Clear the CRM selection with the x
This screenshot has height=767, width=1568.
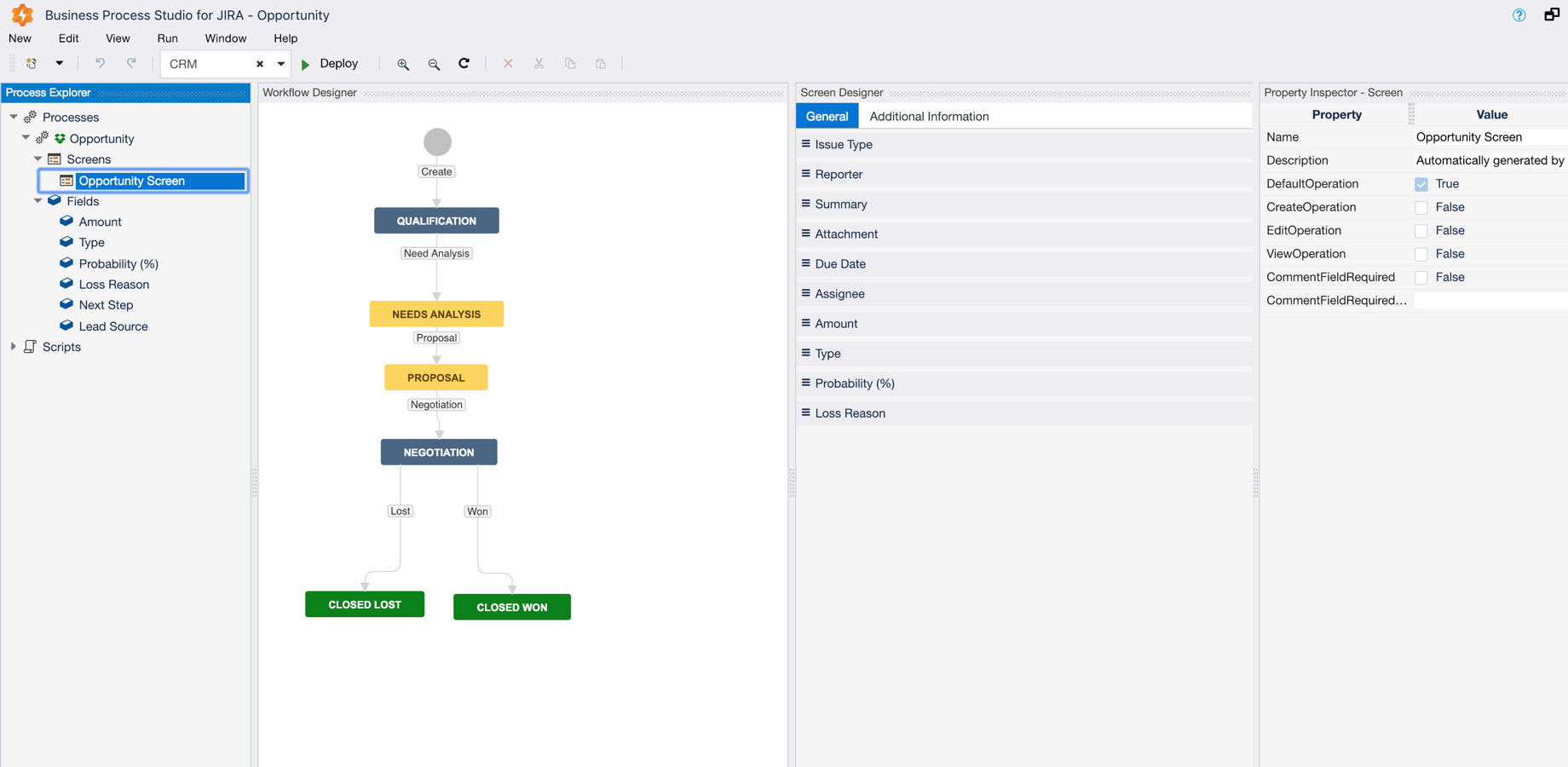click(260, 64)
